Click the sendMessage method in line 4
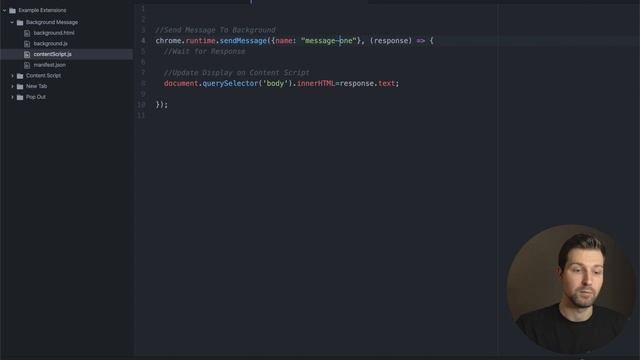This screenshot has height=360, width=640. click(x=243, y=41)
